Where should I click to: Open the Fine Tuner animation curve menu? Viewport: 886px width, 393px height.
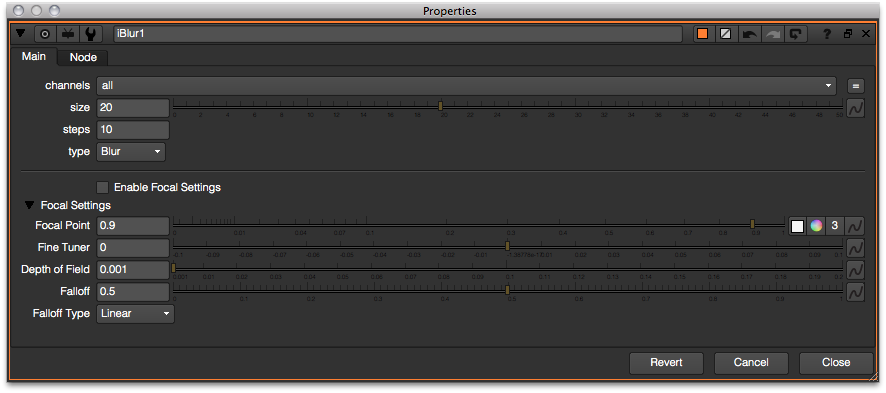855,247
